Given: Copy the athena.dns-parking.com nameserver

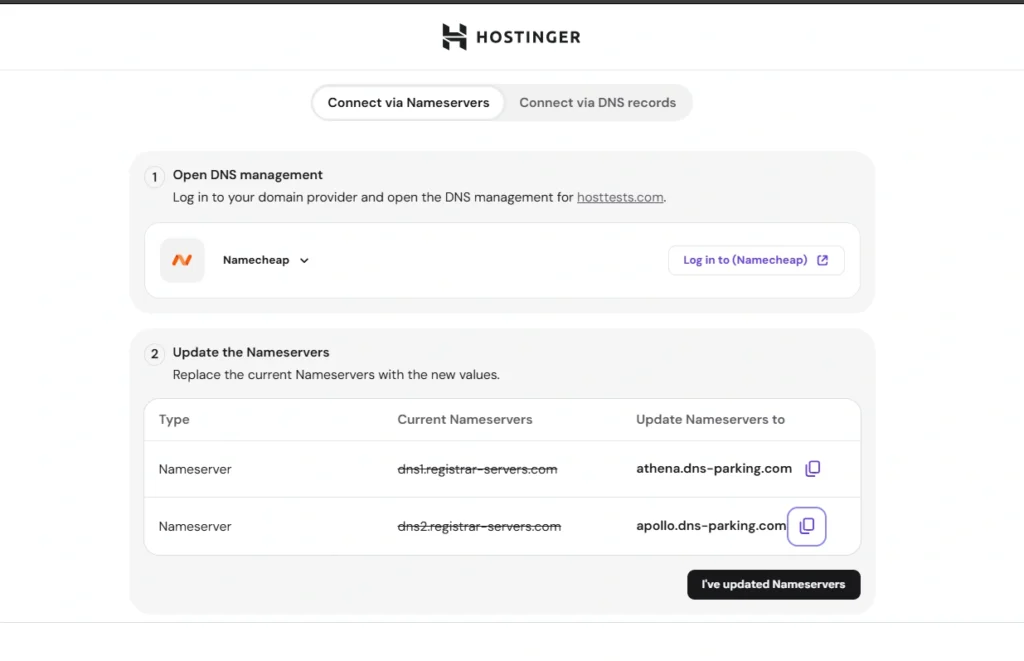Looking at the screenshot, I should point(813,468).
